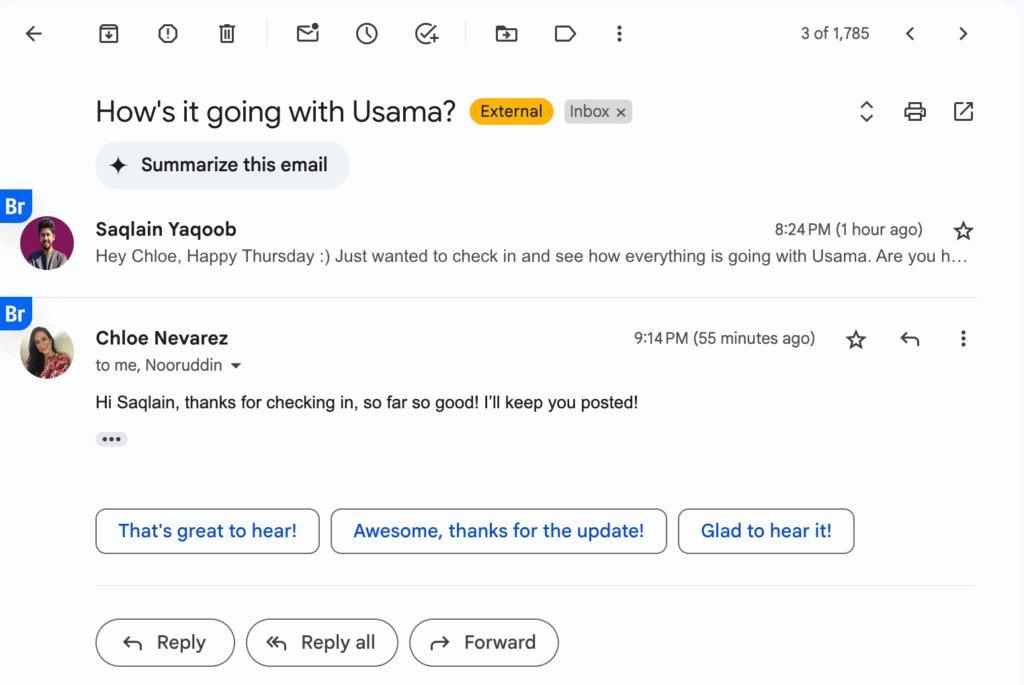Snooze this email with clock icon

point(367,34)
